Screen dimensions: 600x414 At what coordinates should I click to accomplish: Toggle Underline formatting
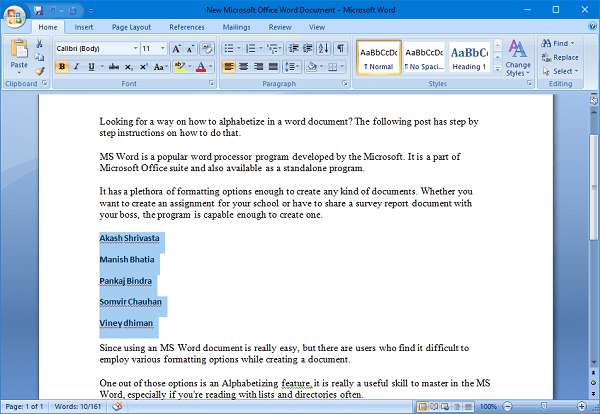(x=91, y=67)
